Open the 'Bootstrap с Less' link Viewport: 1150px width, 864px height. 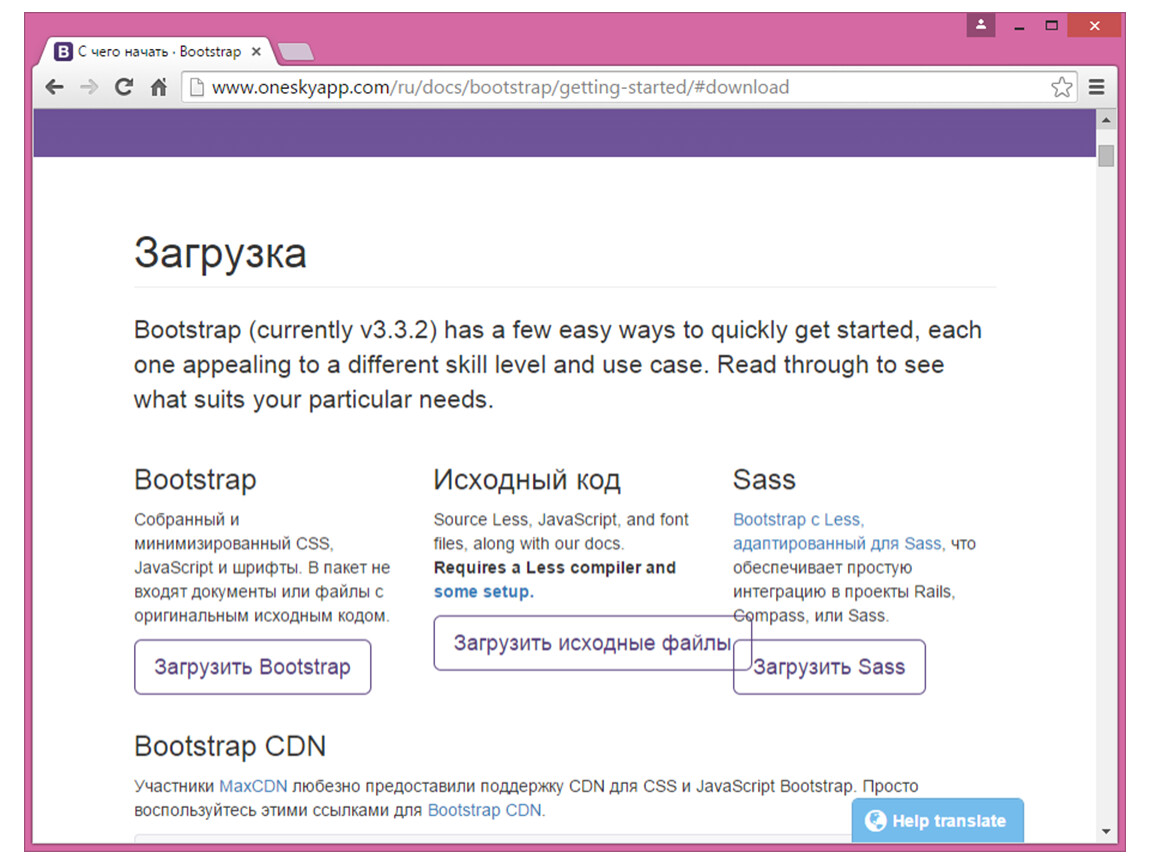[x=797, y=519]
